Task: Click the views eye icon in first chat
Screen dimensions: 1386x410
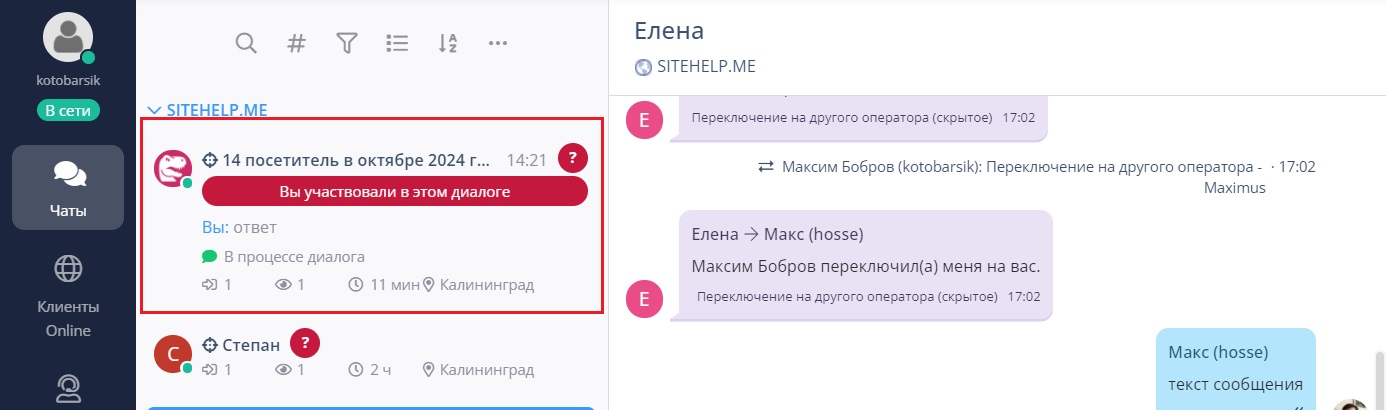Action: [x=283, y=285]
